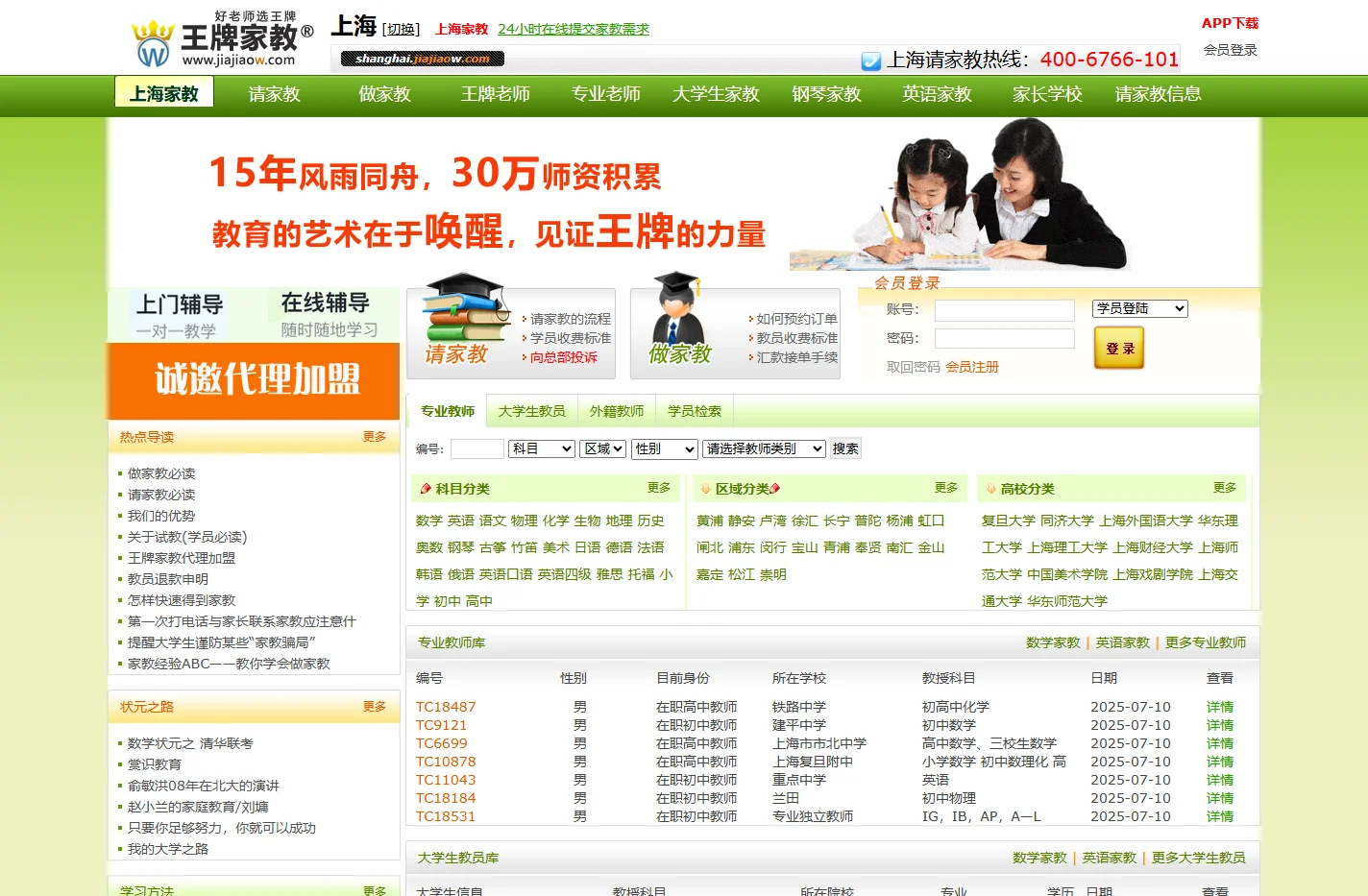Image resolution: width=1368 pixels, height=896 pixels.
Task: Click the 在线辅导 随时随地学习 banner
Action: (x=328, y=315)
